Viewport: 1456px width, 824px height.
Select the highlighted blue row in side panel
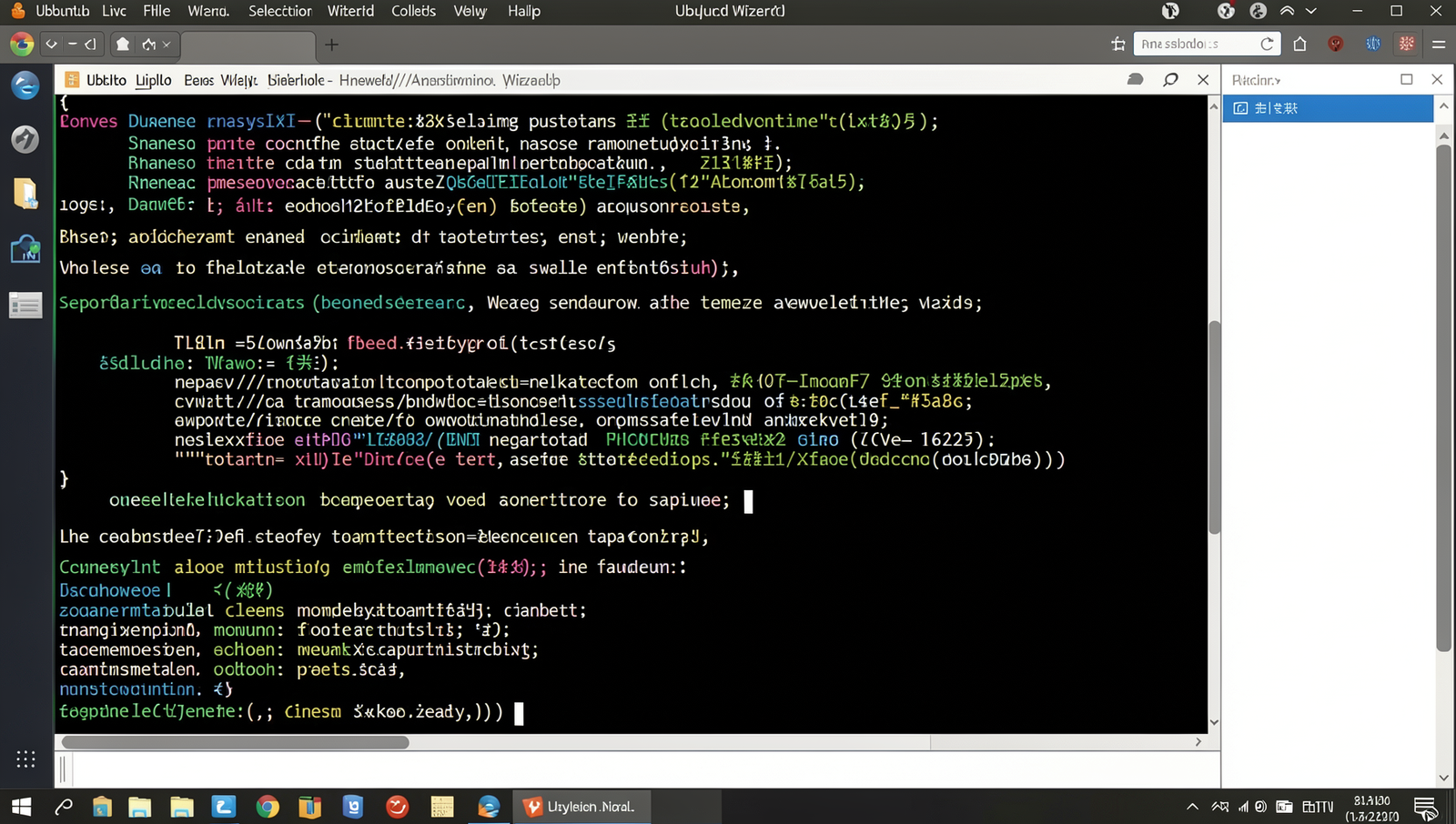click(1329, 108)
